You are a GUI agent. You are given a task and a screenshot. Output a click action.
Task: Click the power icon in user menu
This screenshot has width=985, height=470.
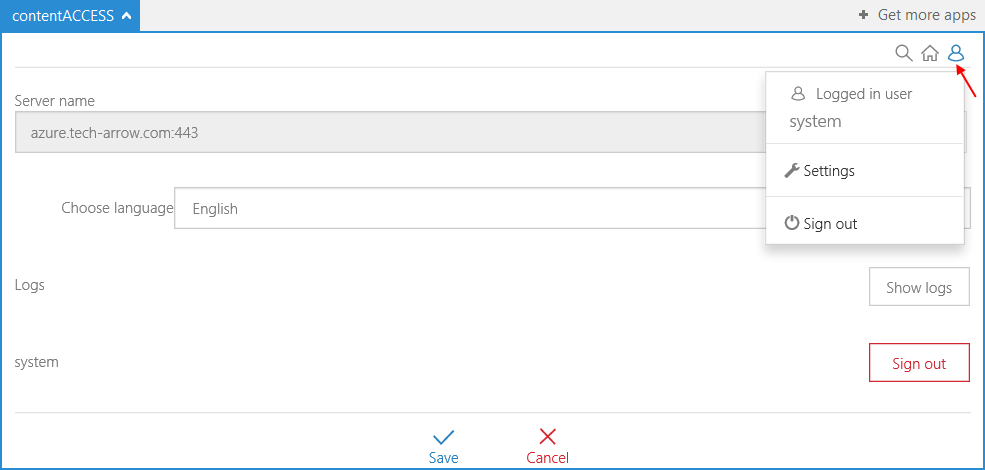[x=792, y=224]
